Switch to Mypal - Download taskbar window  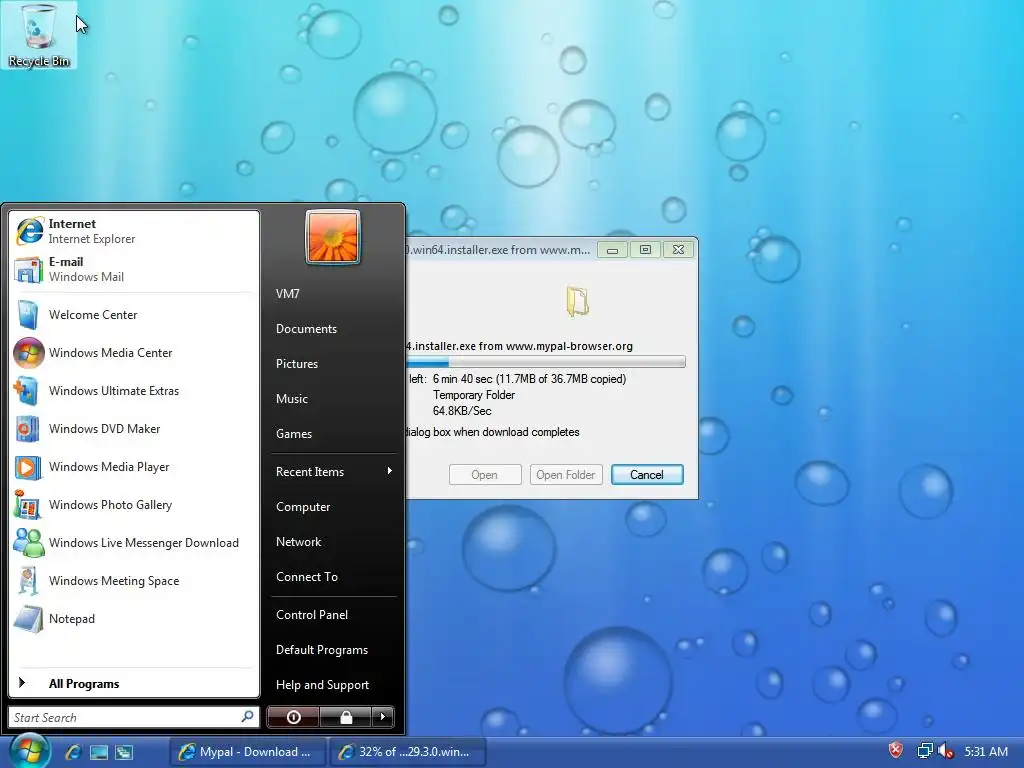coord(246,752)
